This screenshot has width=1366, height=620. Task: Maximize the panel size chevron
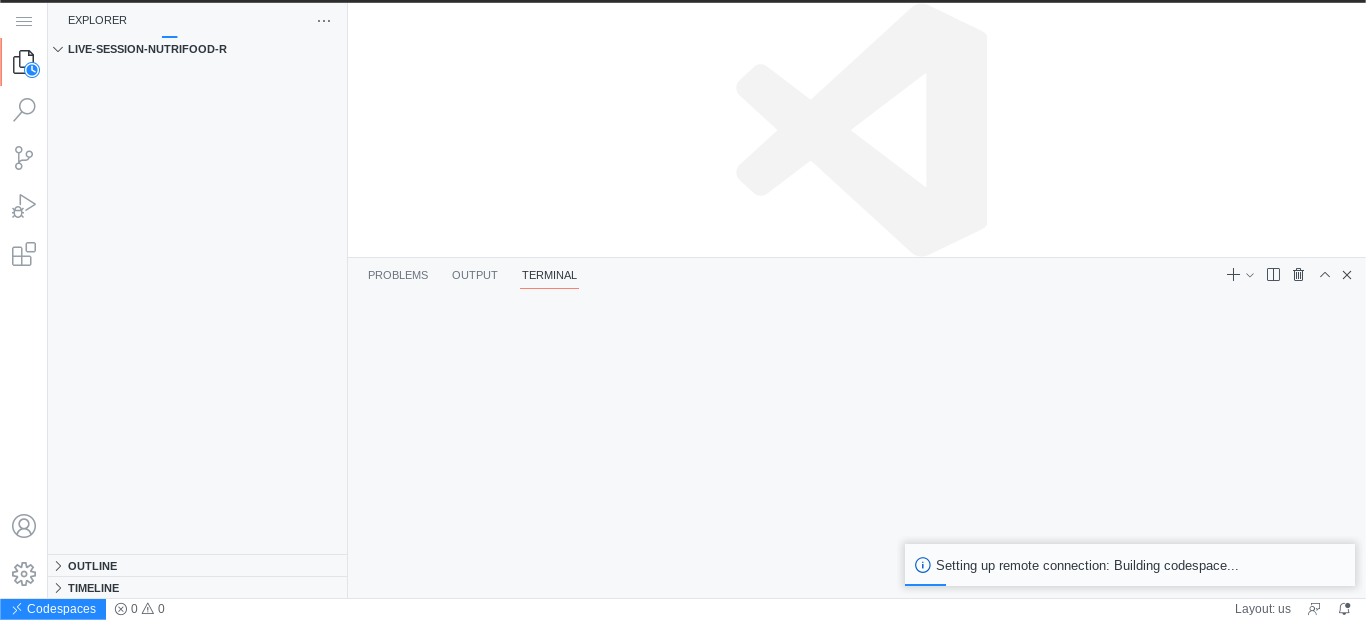[x=1325, y=275]
